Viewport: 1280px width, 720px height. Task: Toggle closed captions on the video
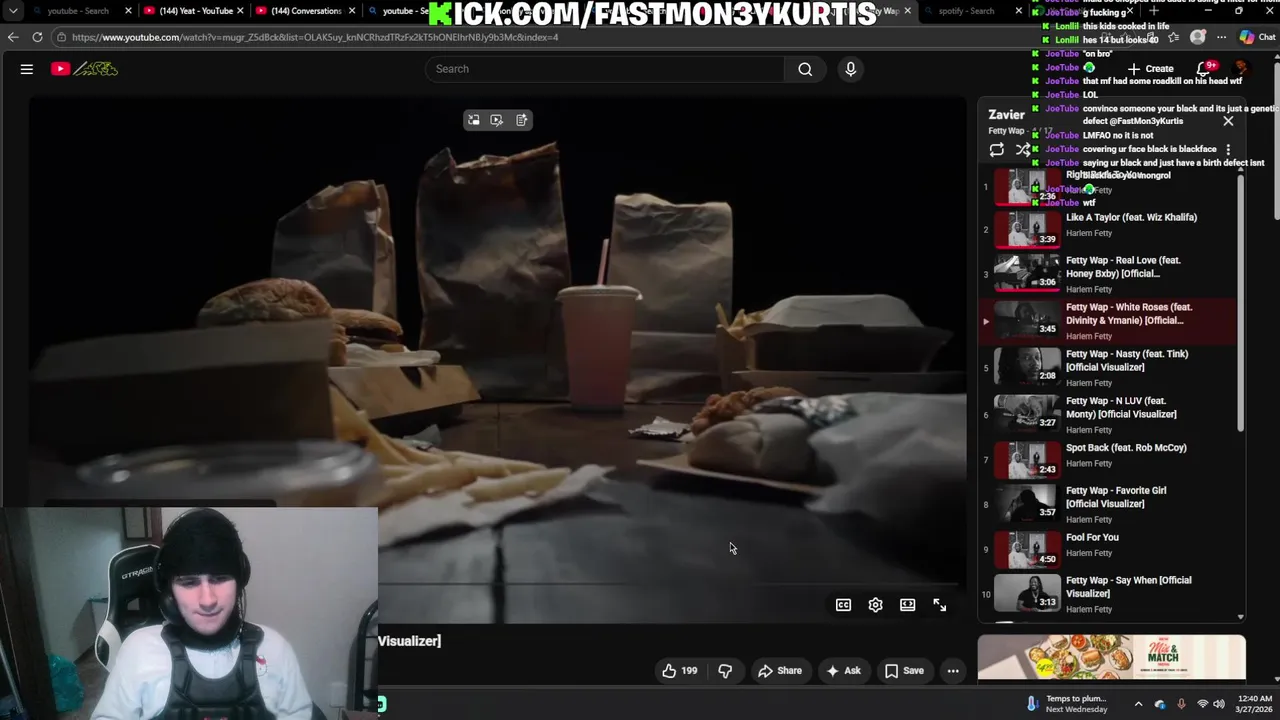coord(843,605)
